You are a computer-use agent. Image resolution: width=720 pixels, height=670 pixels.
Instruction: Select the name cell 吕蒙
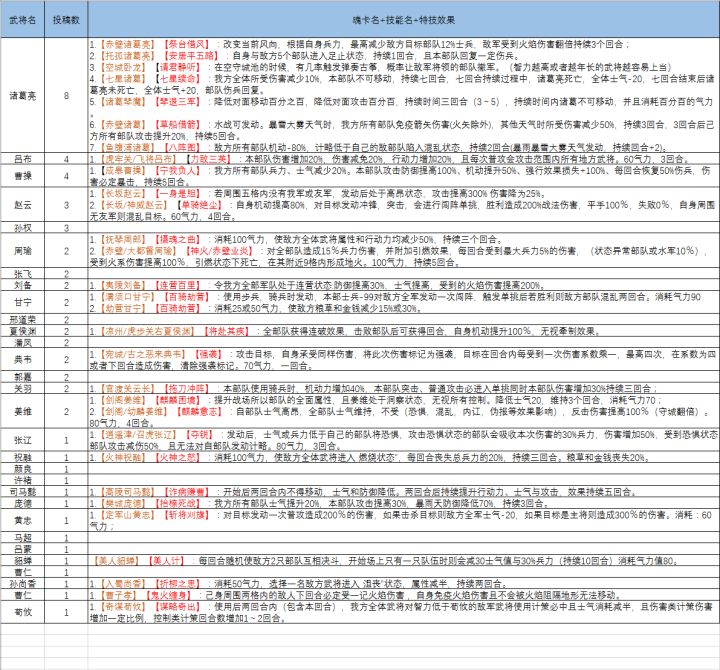(22, 549)
